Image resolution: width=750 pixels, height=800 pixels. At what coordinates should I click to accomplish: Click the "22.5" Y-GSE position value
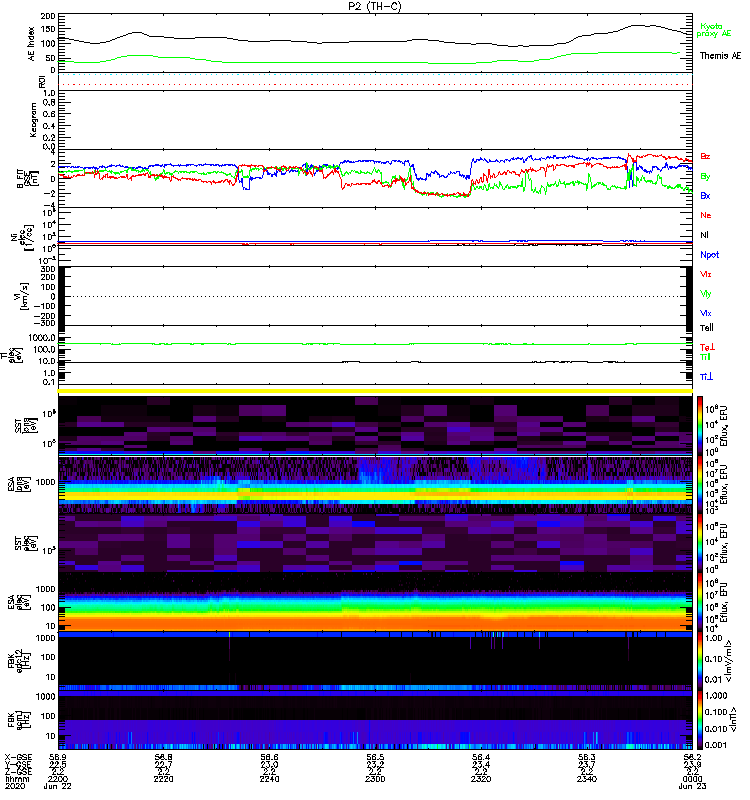(58, 765)
